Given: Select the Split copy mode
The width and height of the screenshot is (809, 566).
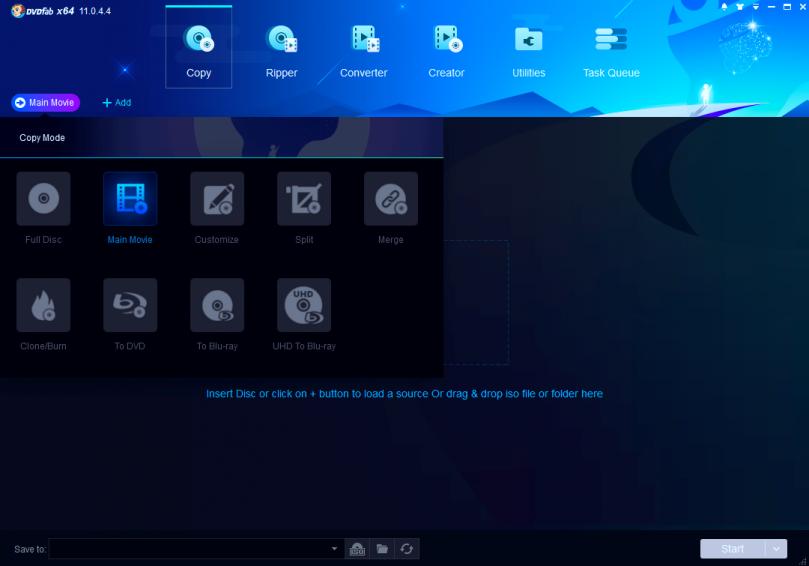Looking at the screenshot, I should (304, 199).
